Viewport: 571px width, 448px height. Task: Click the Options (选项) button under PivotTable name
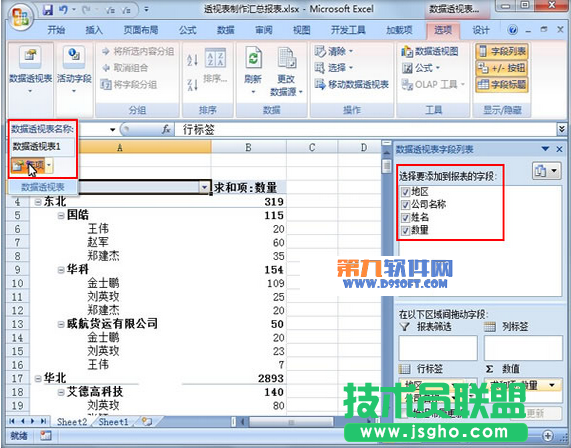click(x=28, y=166)
